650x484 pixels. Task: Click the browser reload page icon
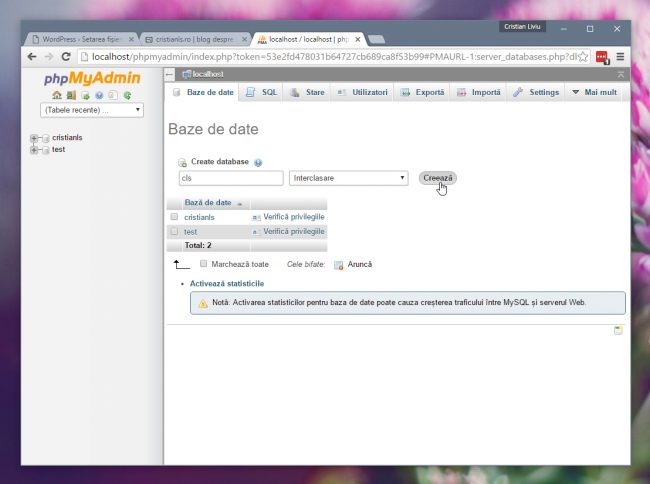(66, 57)
